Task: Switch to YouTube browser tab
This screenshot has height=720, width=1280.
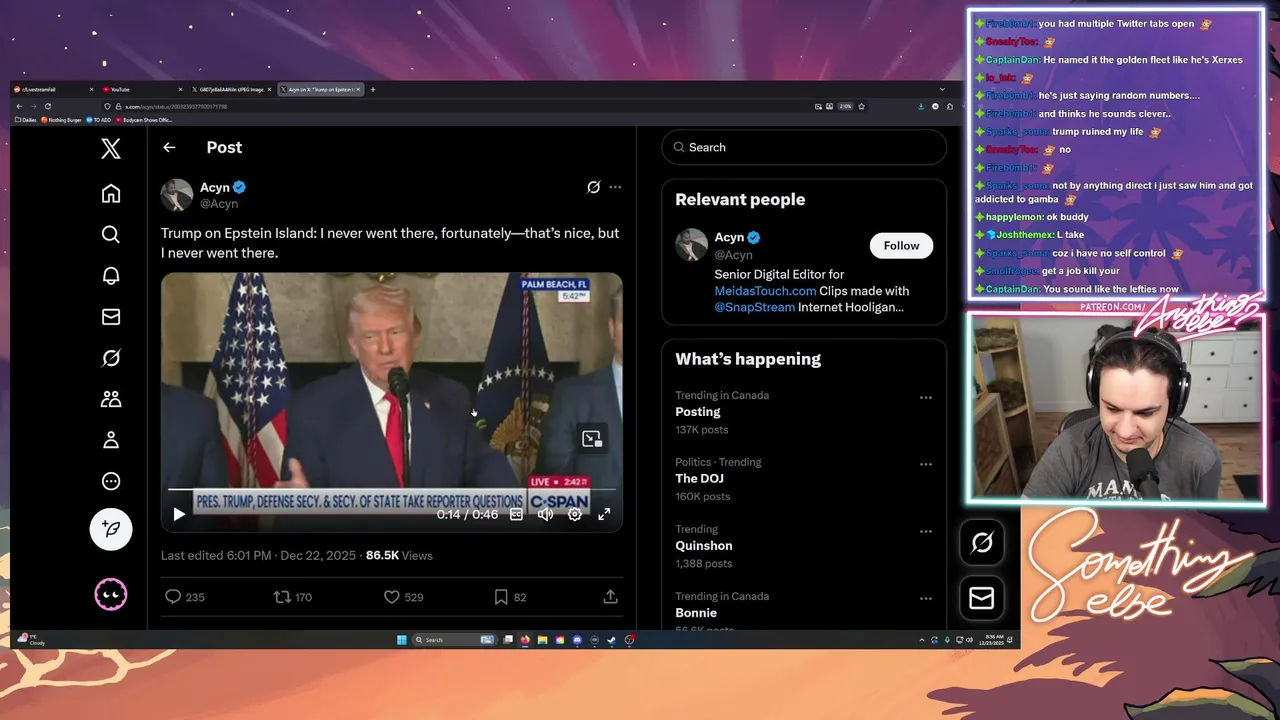Action: tap(143, 89)
